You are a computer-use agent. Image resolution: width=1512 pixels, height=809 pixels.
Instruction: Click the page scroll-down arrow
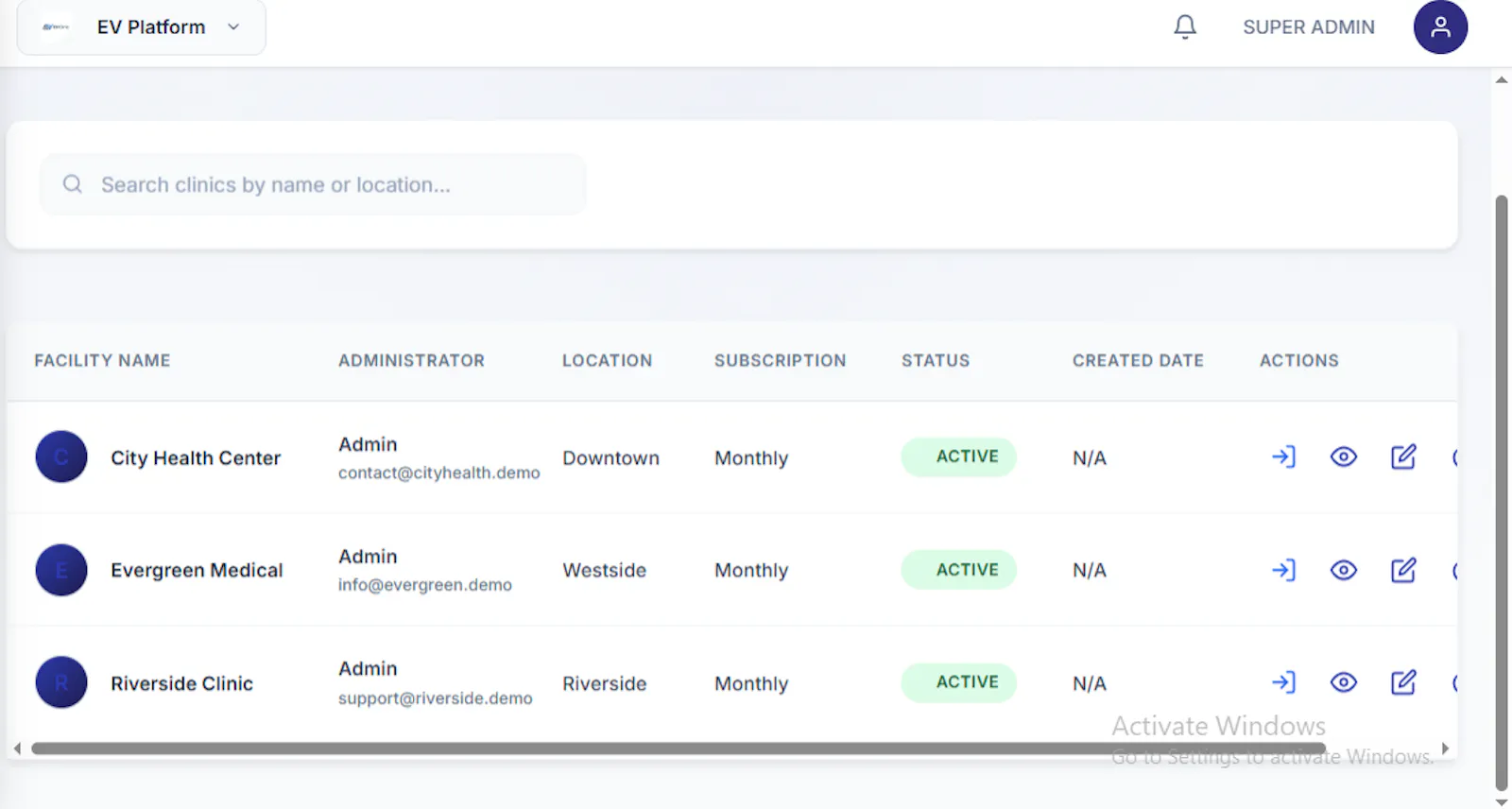coord(1502,802)
